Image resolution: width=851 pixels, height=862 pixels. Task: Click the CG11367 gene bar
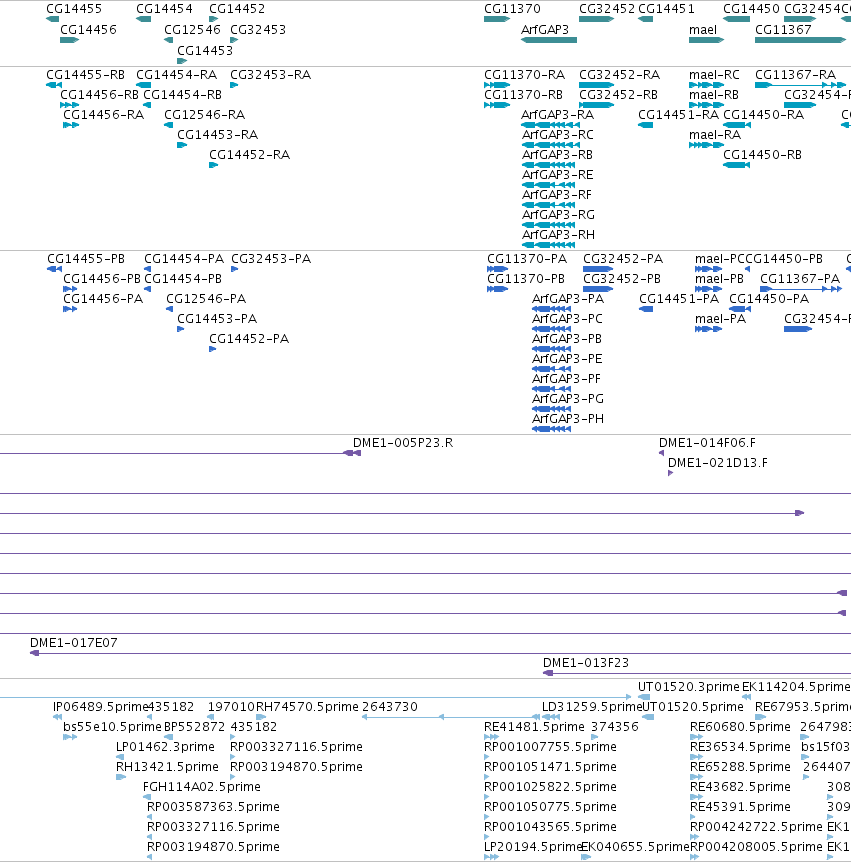[800, 40]
